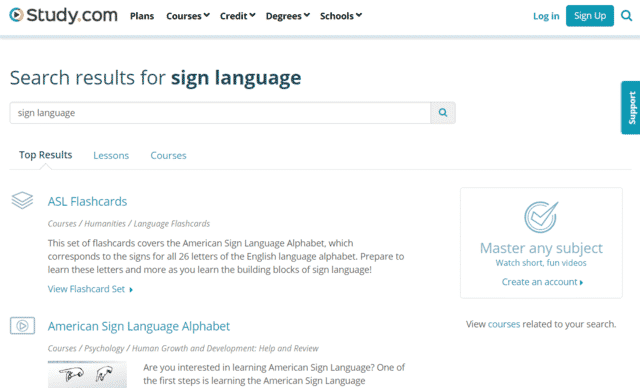Click the Log in link

point(546,16)
